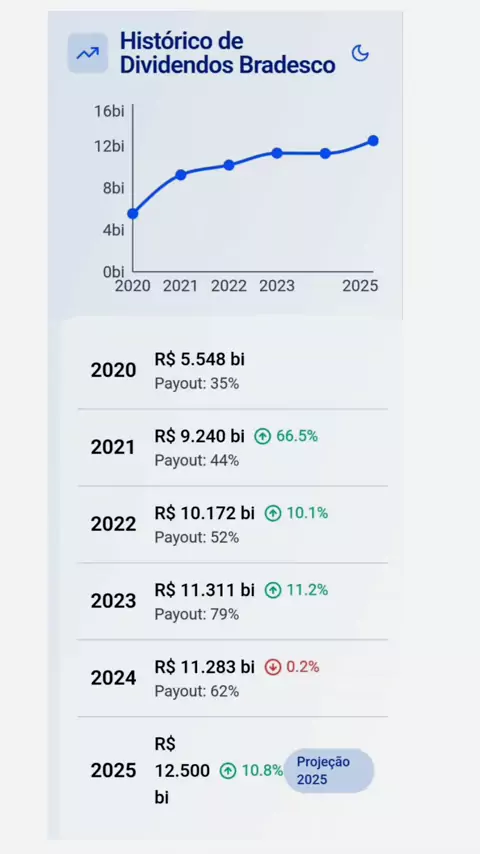Open the 2023 row showing R$ 11.311 bi
480x854 pixels.
233,601
